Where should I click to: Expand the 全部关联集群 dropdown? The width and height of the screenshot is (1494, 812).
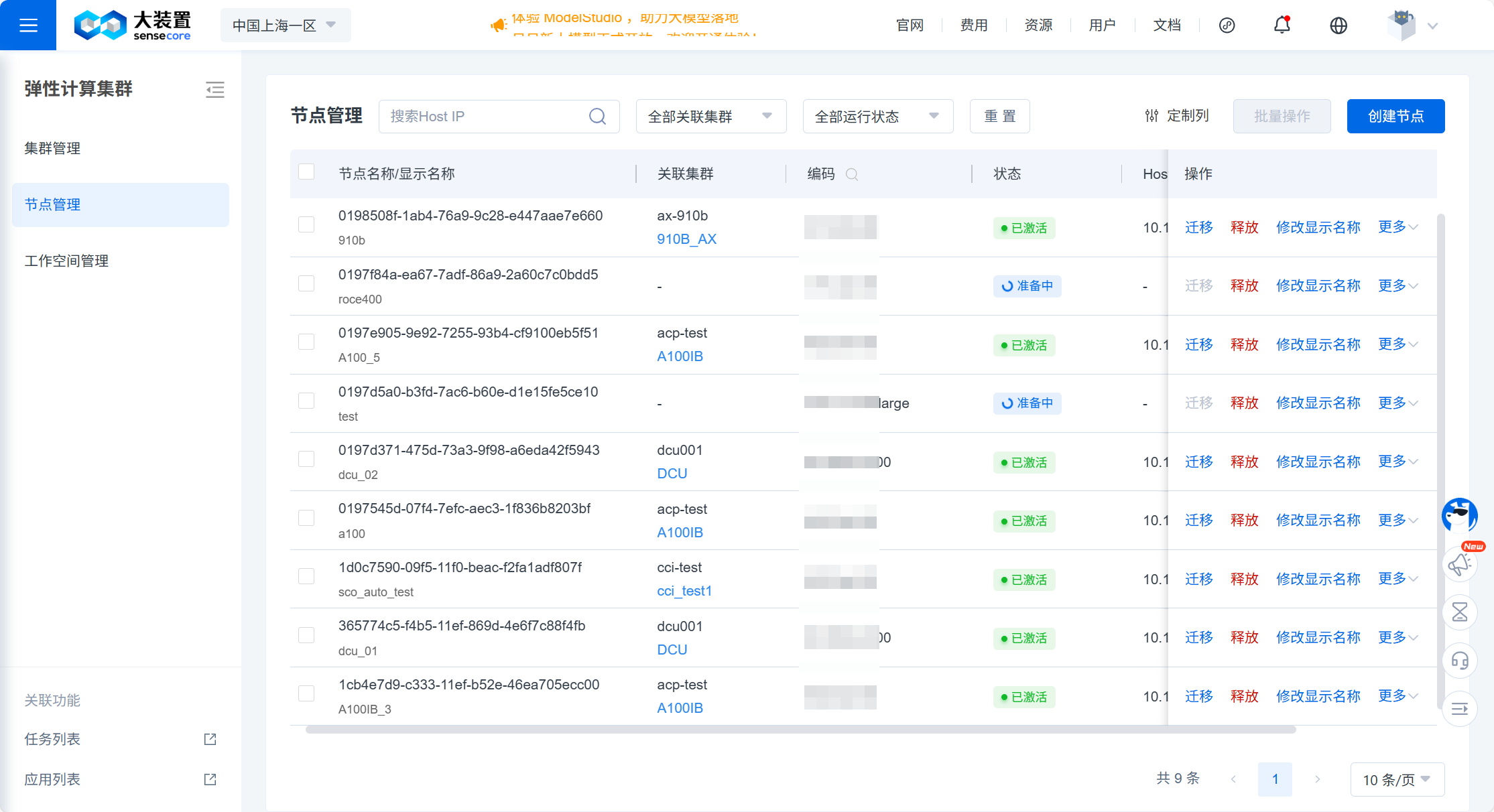tap(710, 117)
